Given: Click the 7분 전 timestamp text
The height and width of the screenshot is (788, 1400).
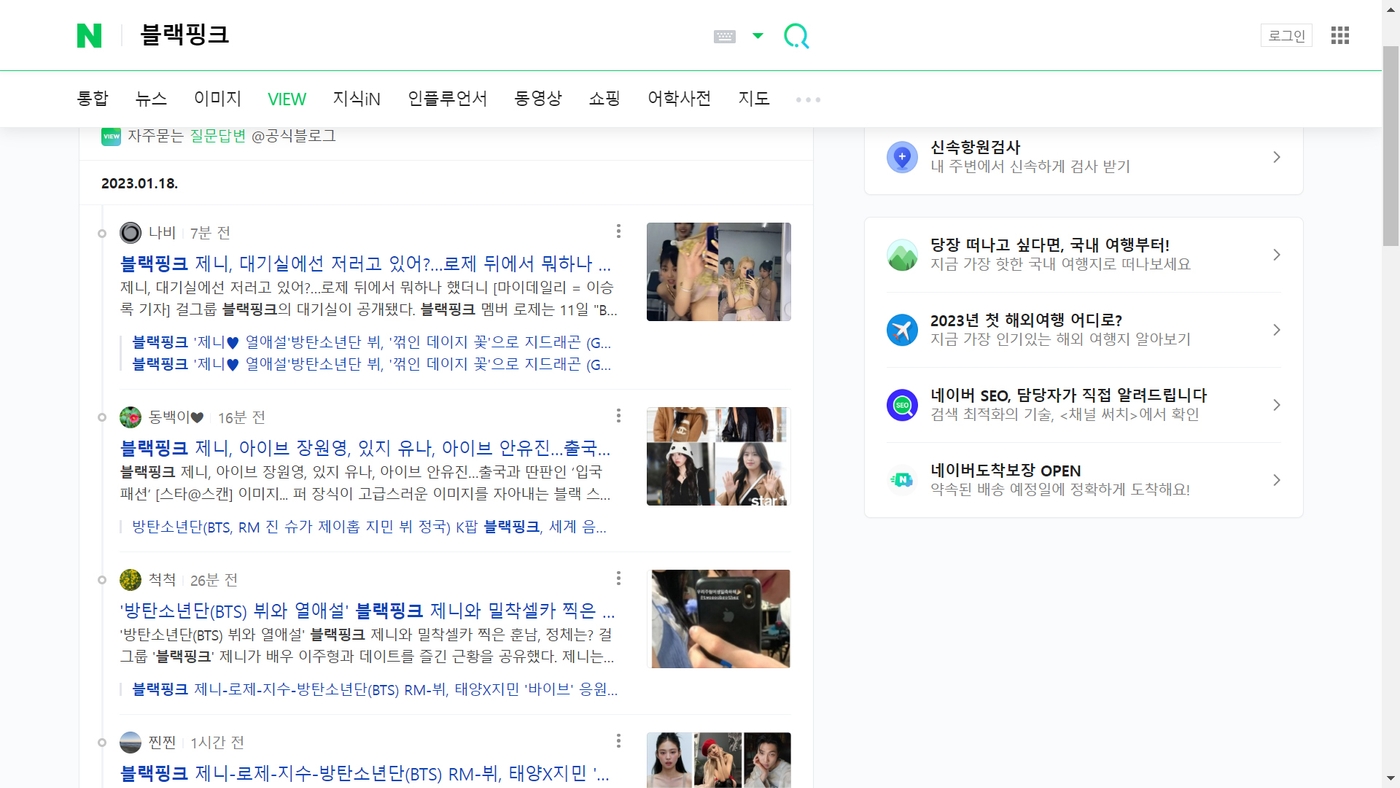Looking at the screenshot, I should click(210, 233).
